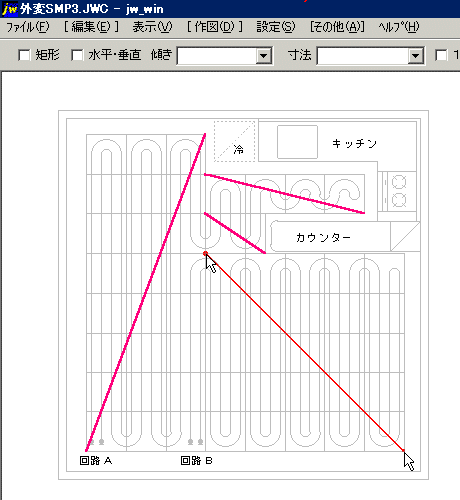Image resolution: width=460 pixels, height=500 pixels.
Task: Open the [編集(E)] menu
Action: click(91, 27)
